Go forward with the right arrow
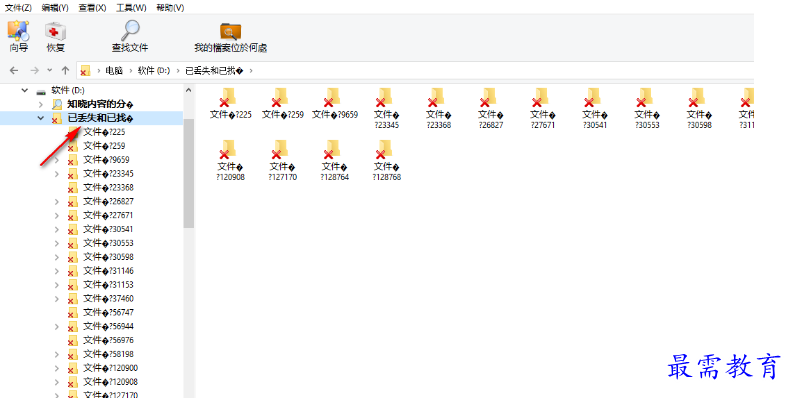Screen dimensions: 789x398 [x=34, y=70]
